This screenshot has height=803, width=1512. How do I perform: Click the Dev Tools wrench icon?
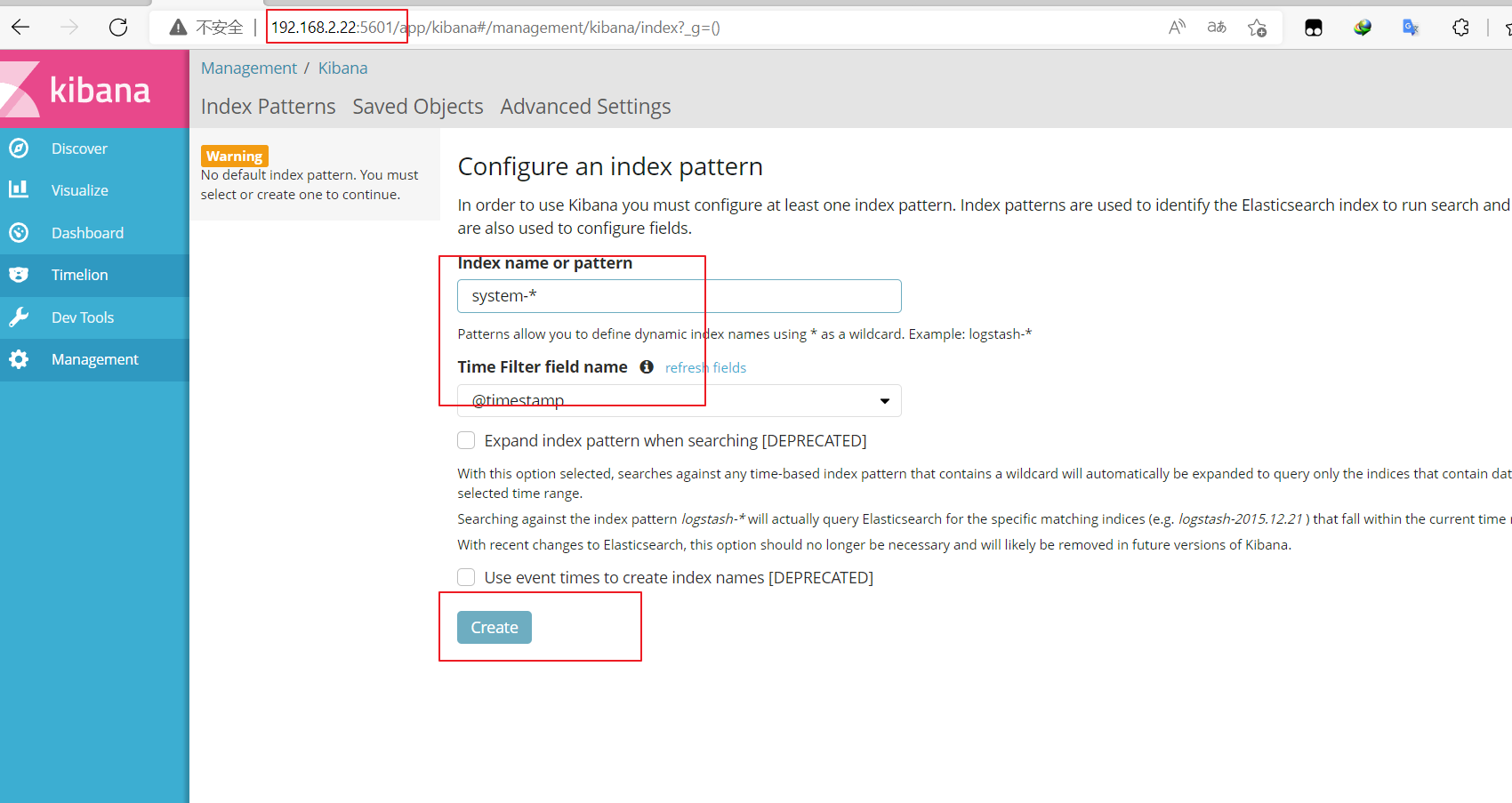point(19,317)
